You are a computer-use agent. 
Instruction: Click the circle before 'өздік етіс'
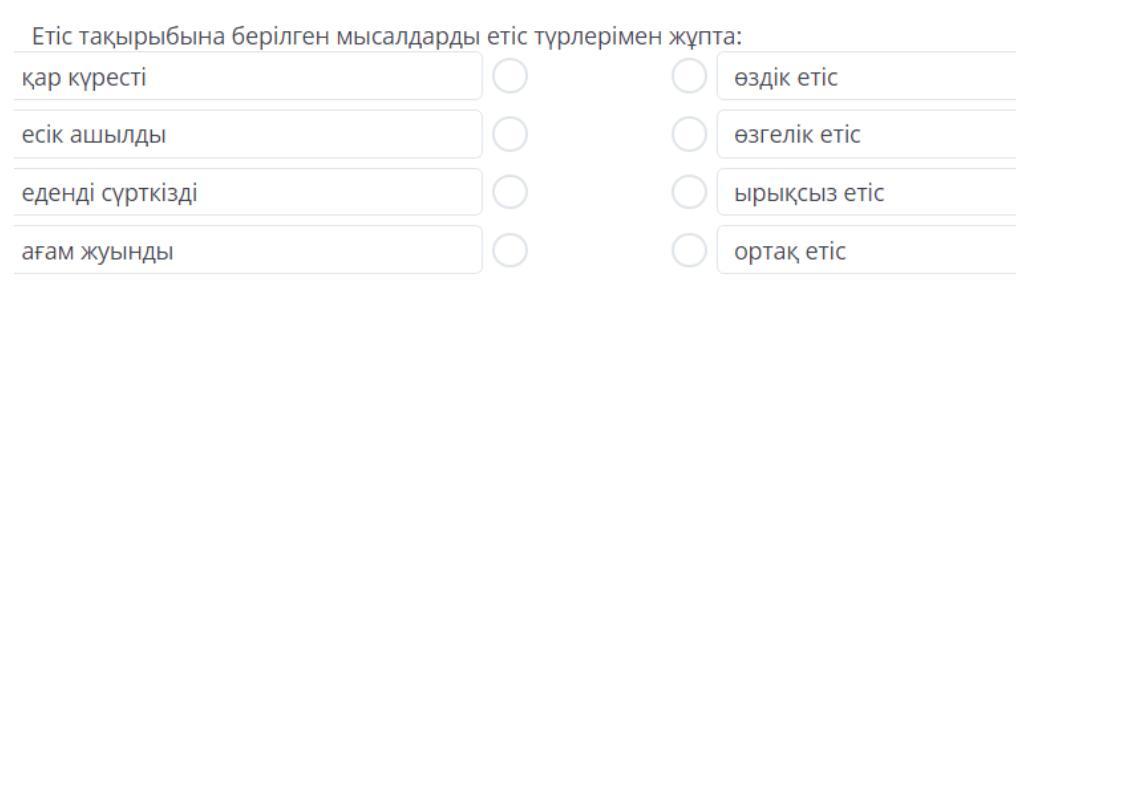pos(689,77)
